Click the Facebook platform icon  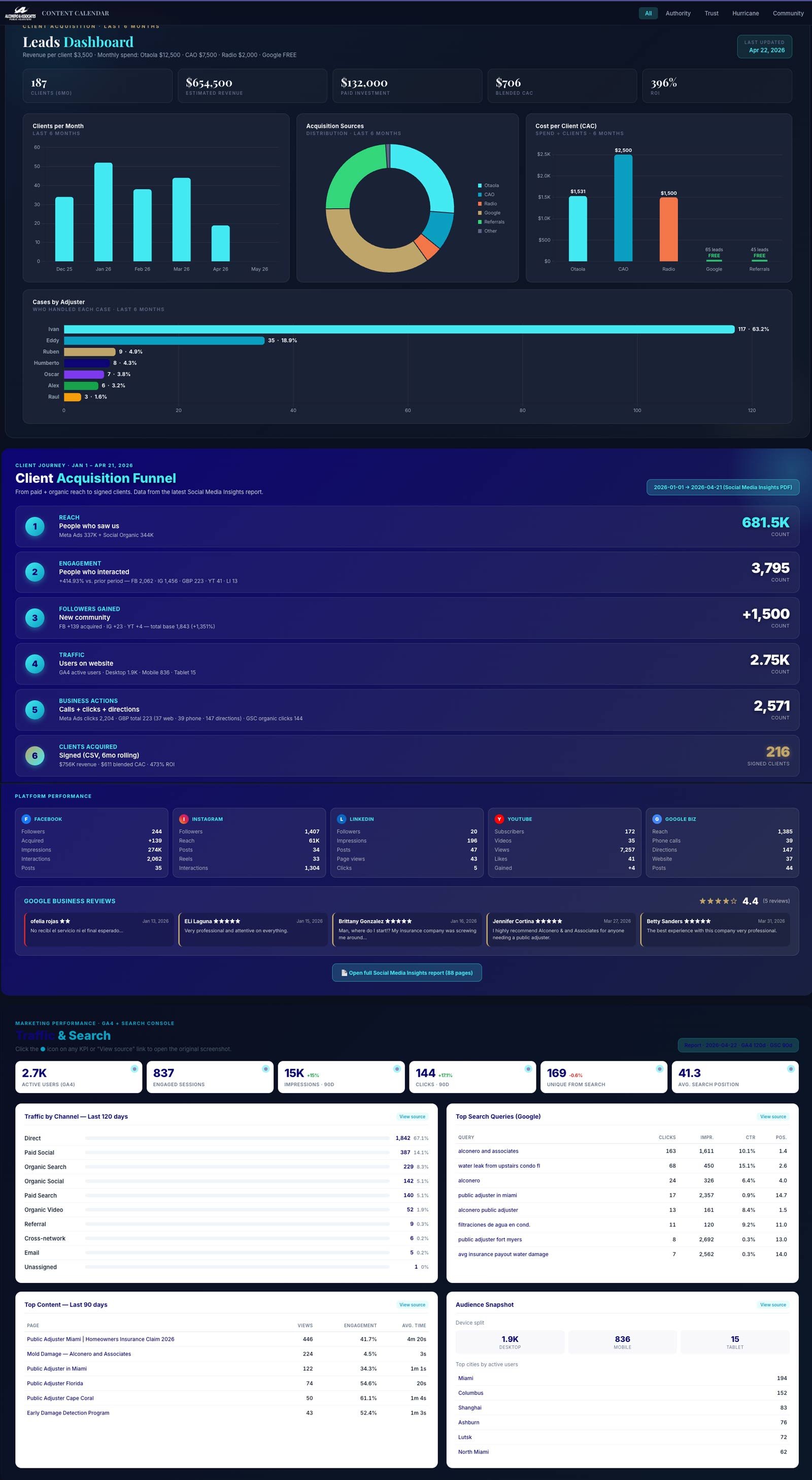pos(26,819)
